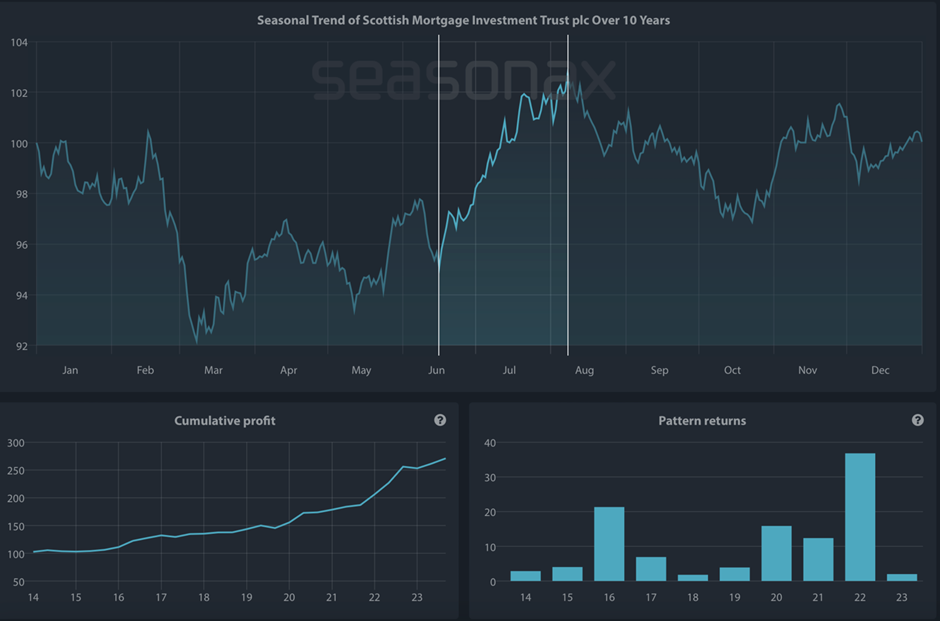Select the 2021 bar in Pattern returns

point(818,560)
